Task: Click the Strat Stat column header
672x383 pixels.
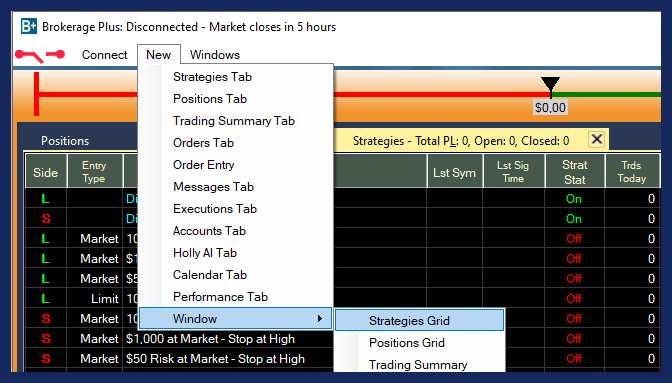Action: tap(574, 172)
